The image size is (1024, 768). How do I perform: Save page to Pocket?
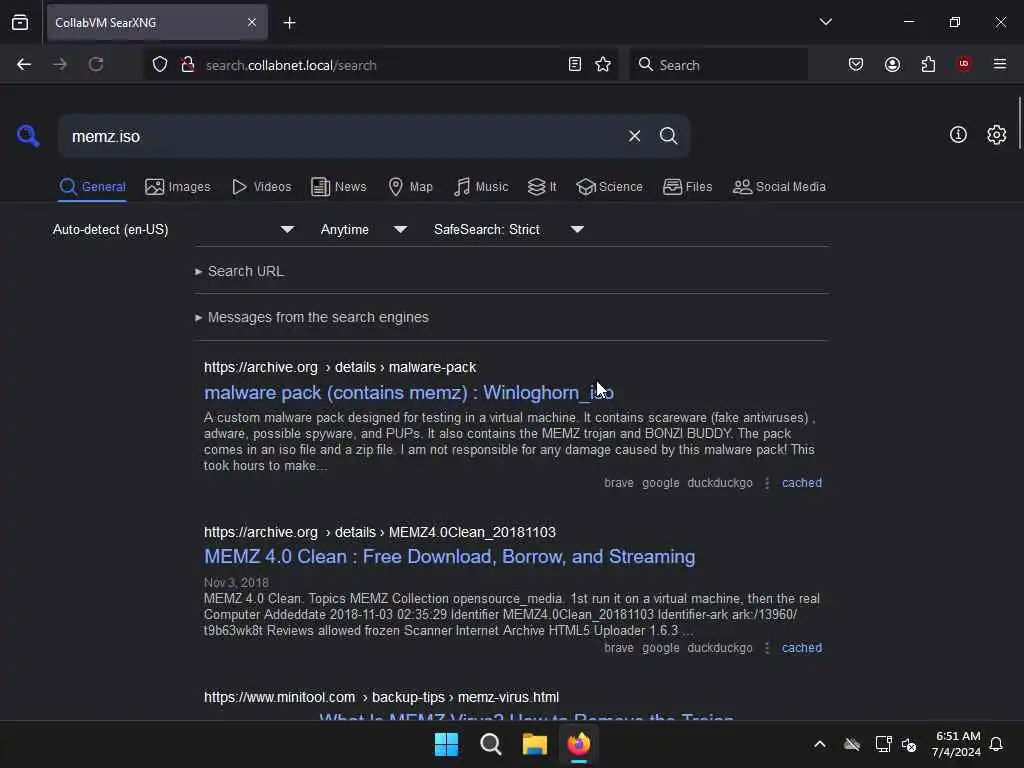(x=856, y=65)
